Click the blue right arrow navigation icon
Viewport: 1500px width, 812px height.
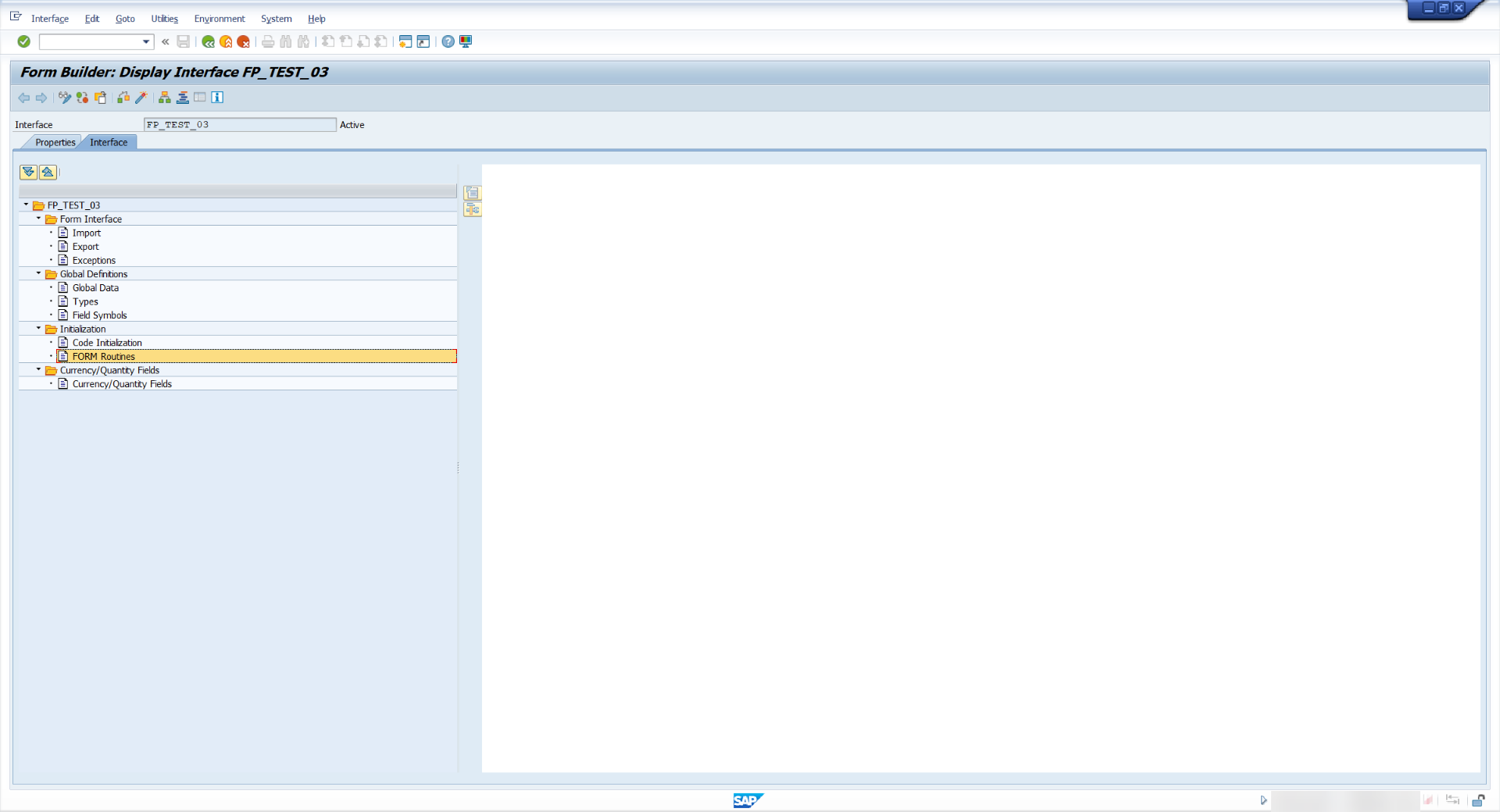pyautogui.click(x=41, y=98)
